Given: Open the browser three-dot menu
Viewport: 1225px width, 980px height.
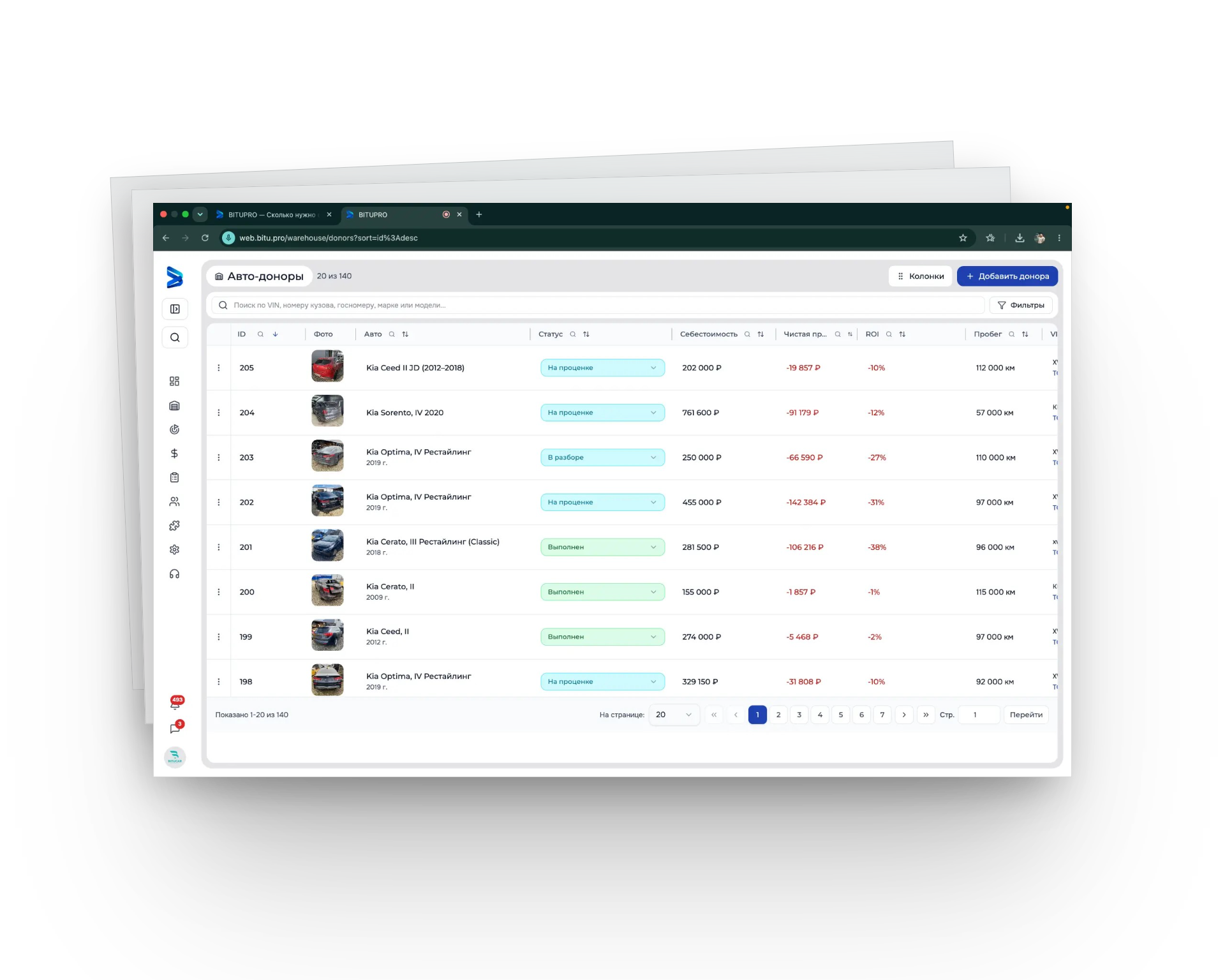Looking at the screenshot, I should [x=1059, y=238].
